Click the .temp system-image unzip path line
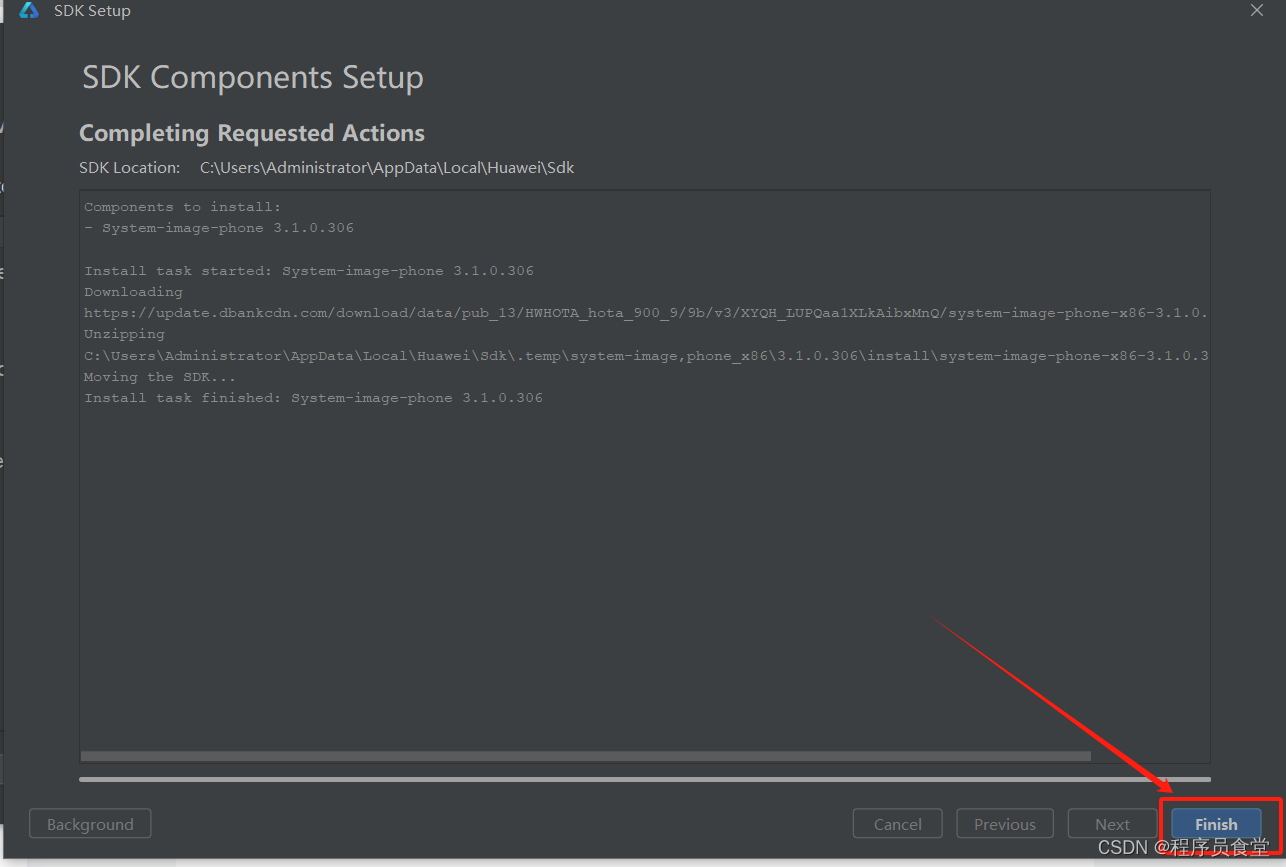Viewport: 1286px width, 867px height. (x=646, y=355)
